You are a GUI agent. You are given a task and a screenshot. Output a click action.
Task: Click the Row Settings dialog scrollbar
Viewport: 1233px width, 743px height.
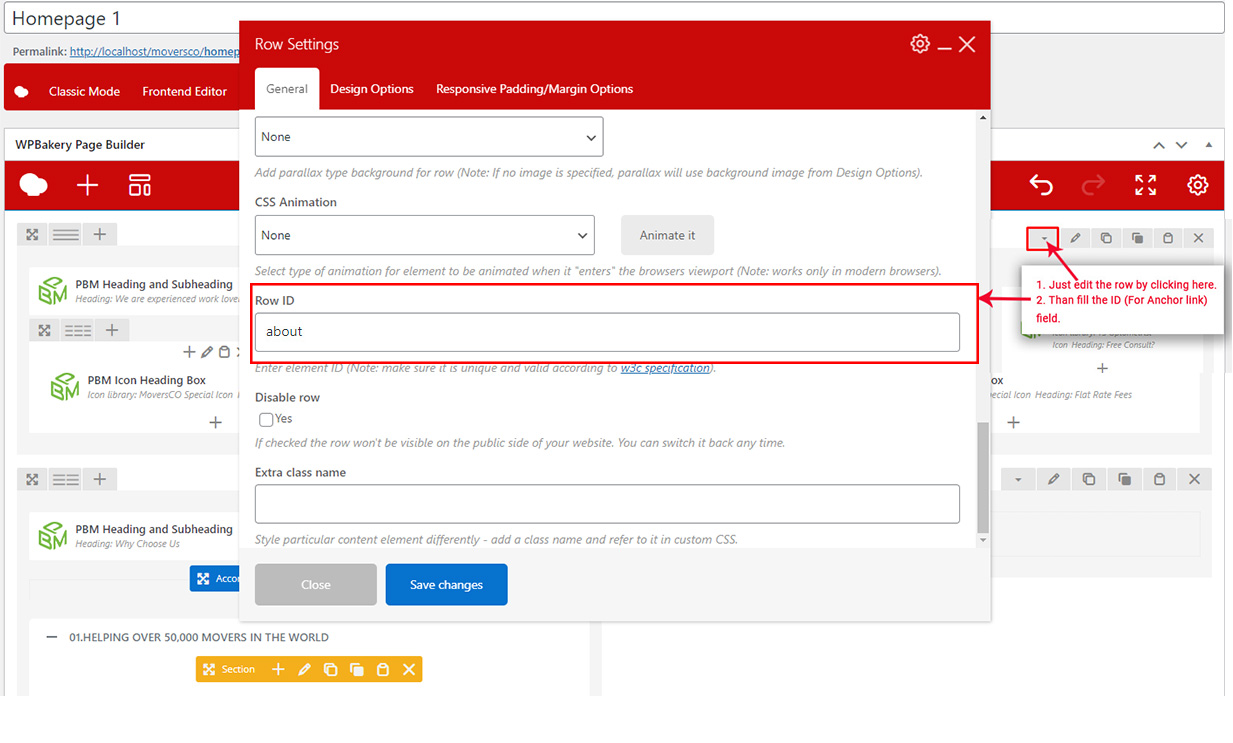[982, 476]
